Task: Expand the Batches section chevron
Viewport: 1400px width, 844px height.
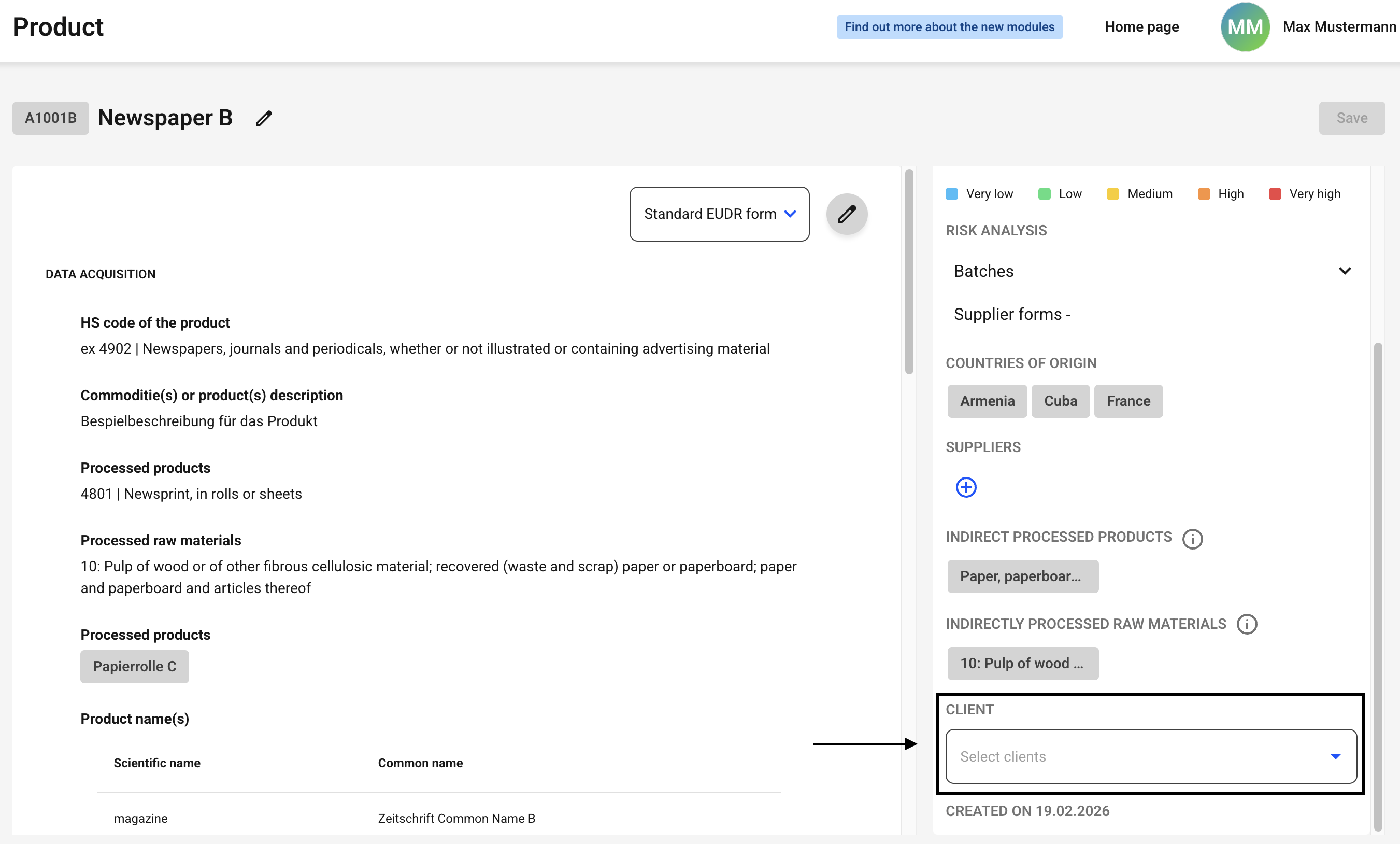Action: pyautogui.click(x=1345, y=271)
